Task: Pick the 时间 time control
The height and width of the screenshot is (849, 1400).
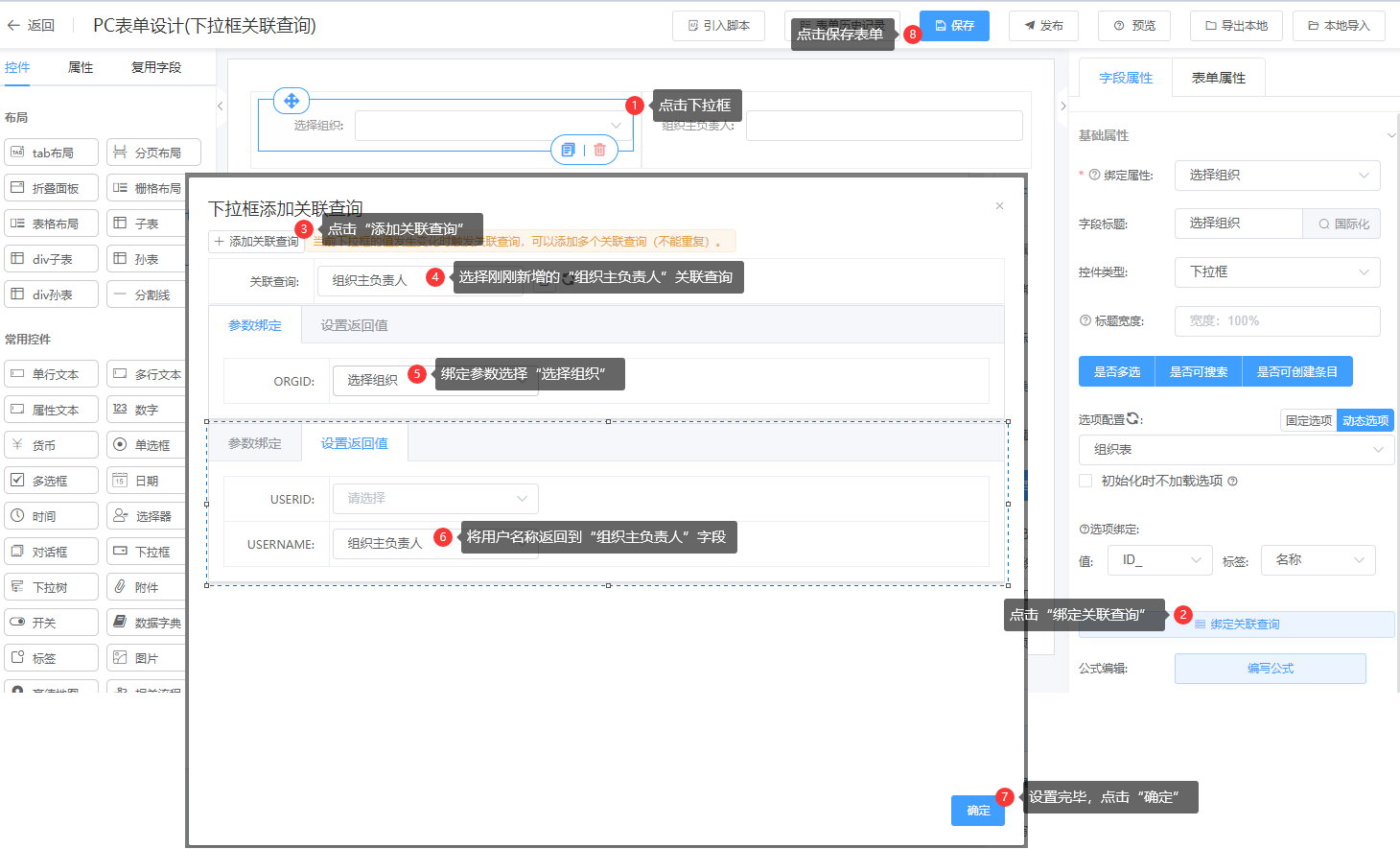Action: click(52, 516)
